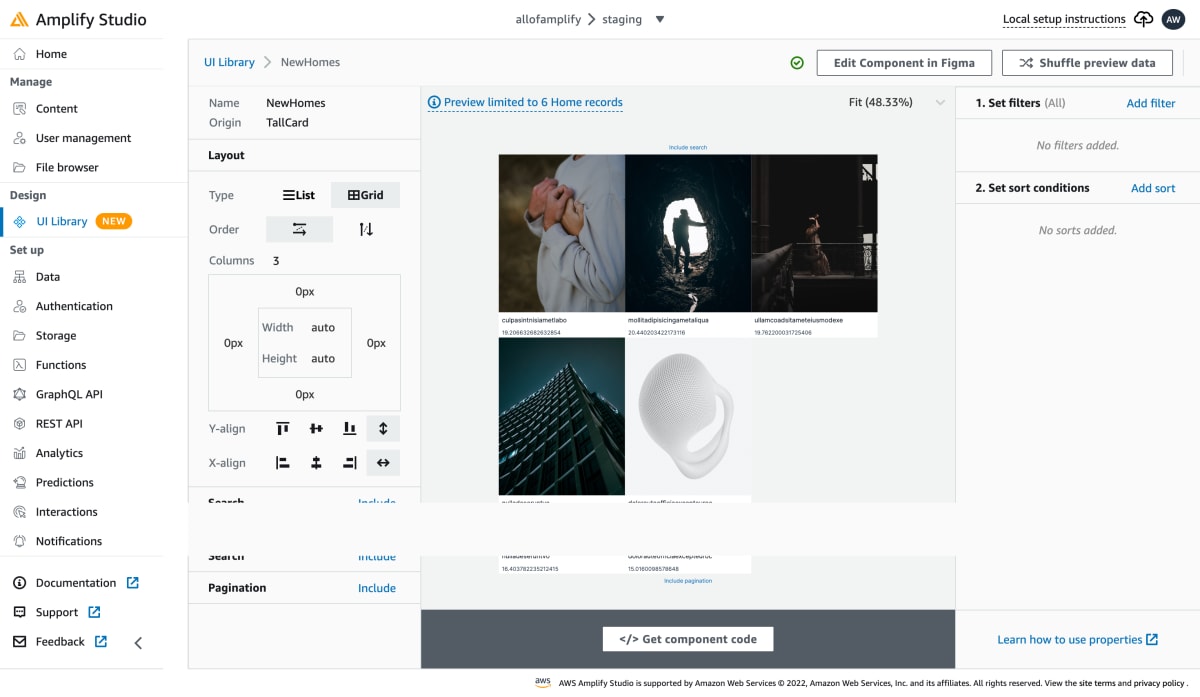Image resolution: width=1200 pixels, height=697 pixels.
Task: Open File browser in sidebar
Action: (x=67, y=167)
